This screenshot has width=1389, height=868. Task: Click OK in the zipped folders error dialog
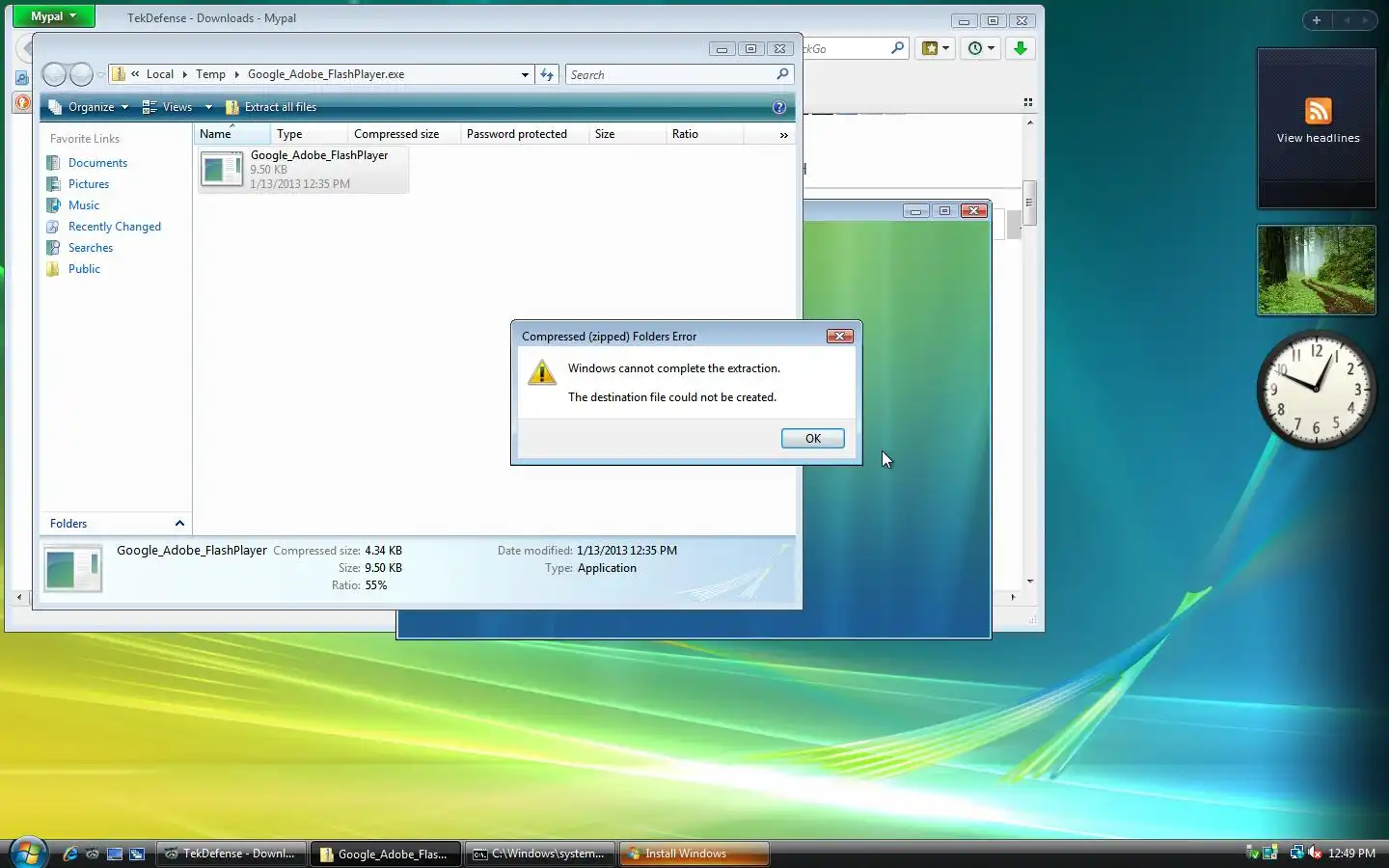point(812,439)
